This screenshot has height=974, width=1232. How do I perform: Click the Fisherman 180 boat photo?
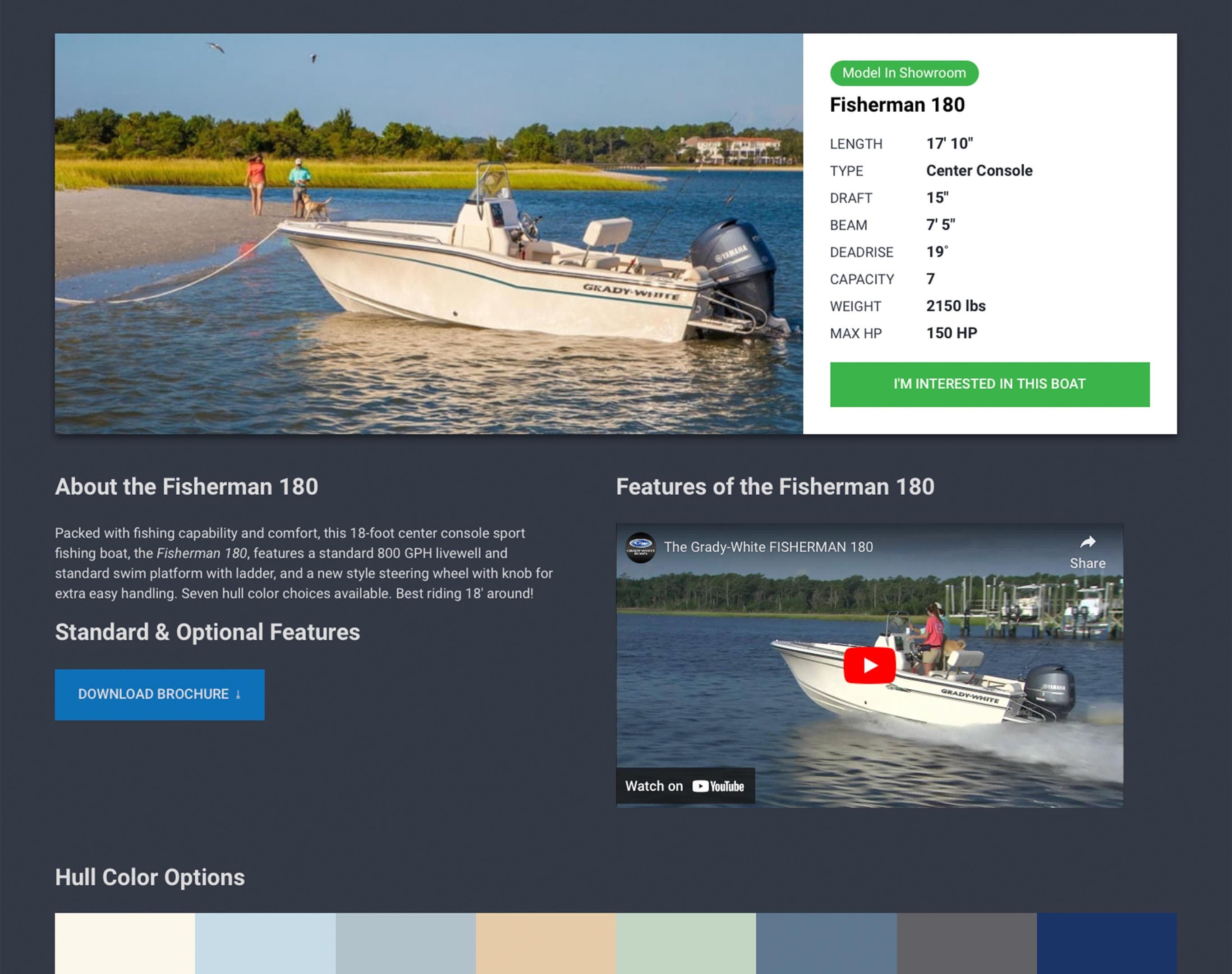[429, 234]
